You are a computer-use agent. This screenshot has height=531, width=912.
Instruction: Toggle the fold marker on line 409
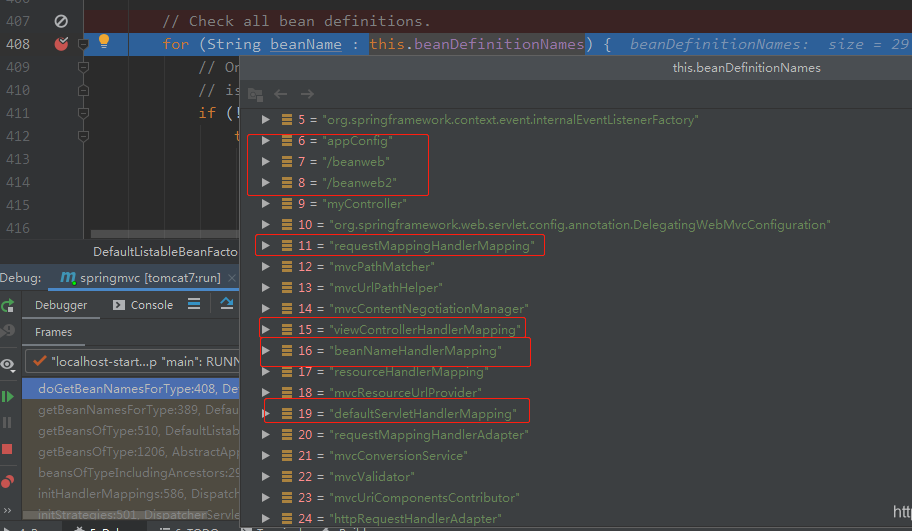(83, 67)
